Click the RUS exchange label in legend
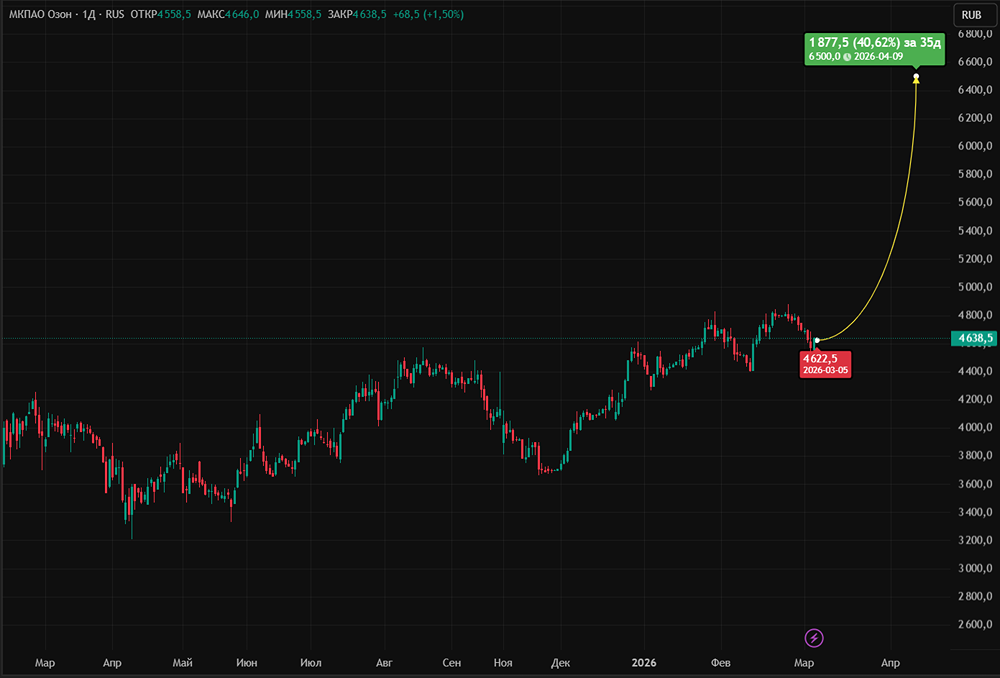The width and height of the screenshot is (1000, 678). pyautogui.click(x=115, y=14)
